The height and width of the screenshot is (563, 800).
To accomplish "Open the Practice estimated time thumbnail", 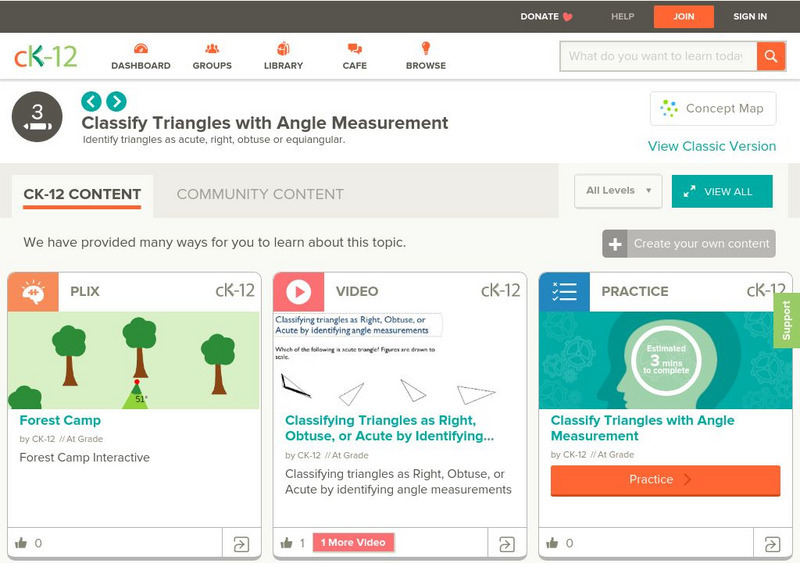I will [665, 360].
